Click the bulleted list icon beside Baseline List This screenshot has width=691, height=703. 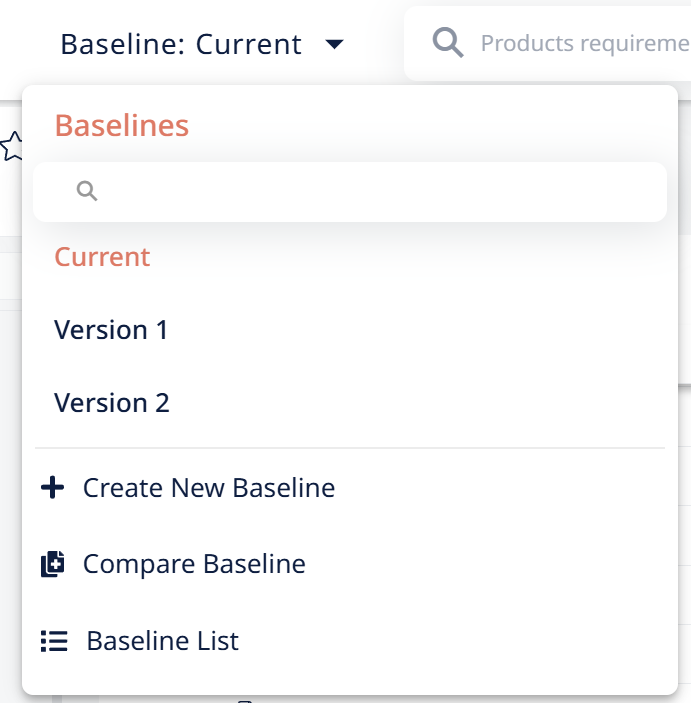(x=54, y=641)
